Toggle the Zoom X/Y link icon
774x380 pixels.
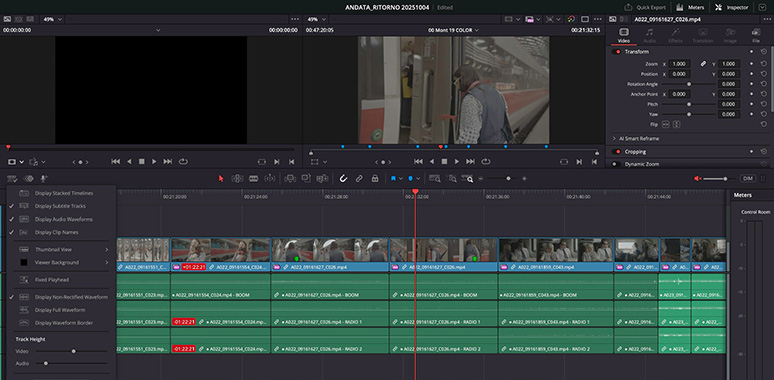[x=703, y=64]
